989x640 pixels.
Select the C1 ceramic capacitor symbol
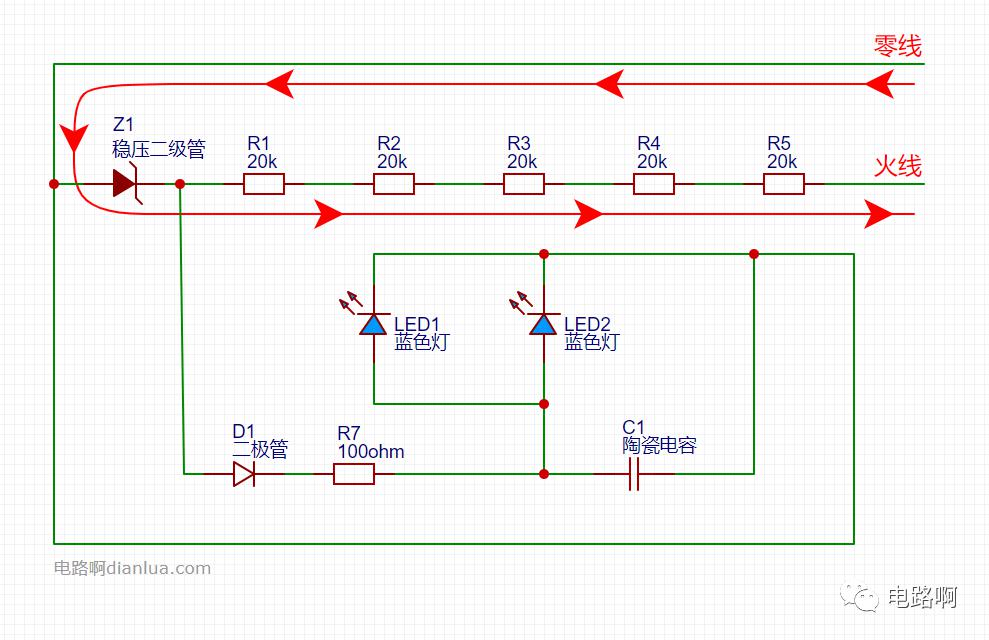(x=633, y=474)
